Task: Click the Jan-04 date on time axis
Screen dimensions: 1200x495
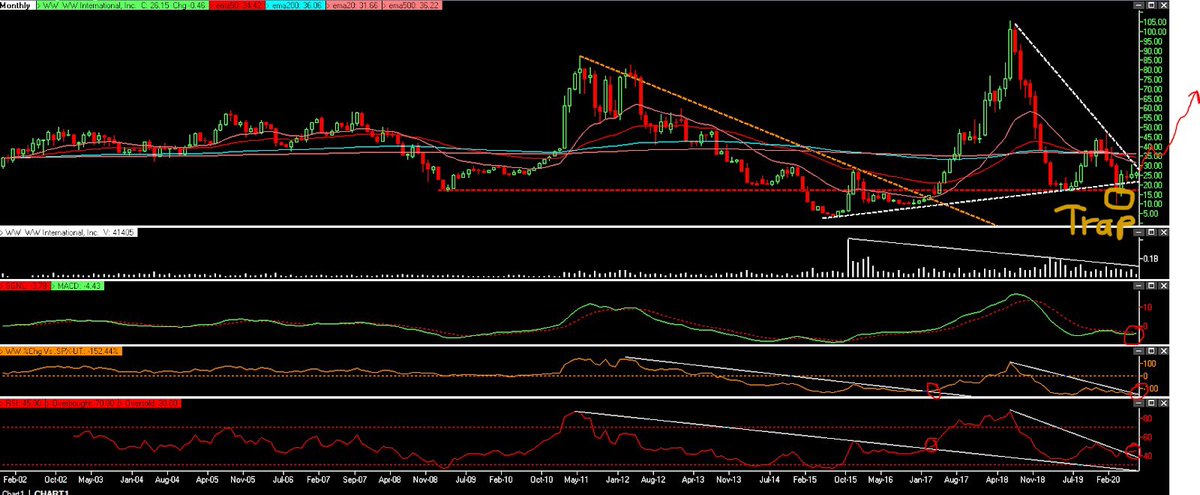Action: [x=132, y=481]
